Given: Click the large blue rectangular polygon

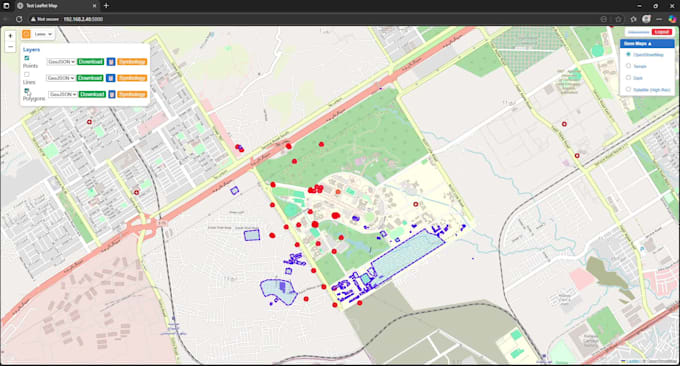Looking at the screenshot, I should click(407, 256).
